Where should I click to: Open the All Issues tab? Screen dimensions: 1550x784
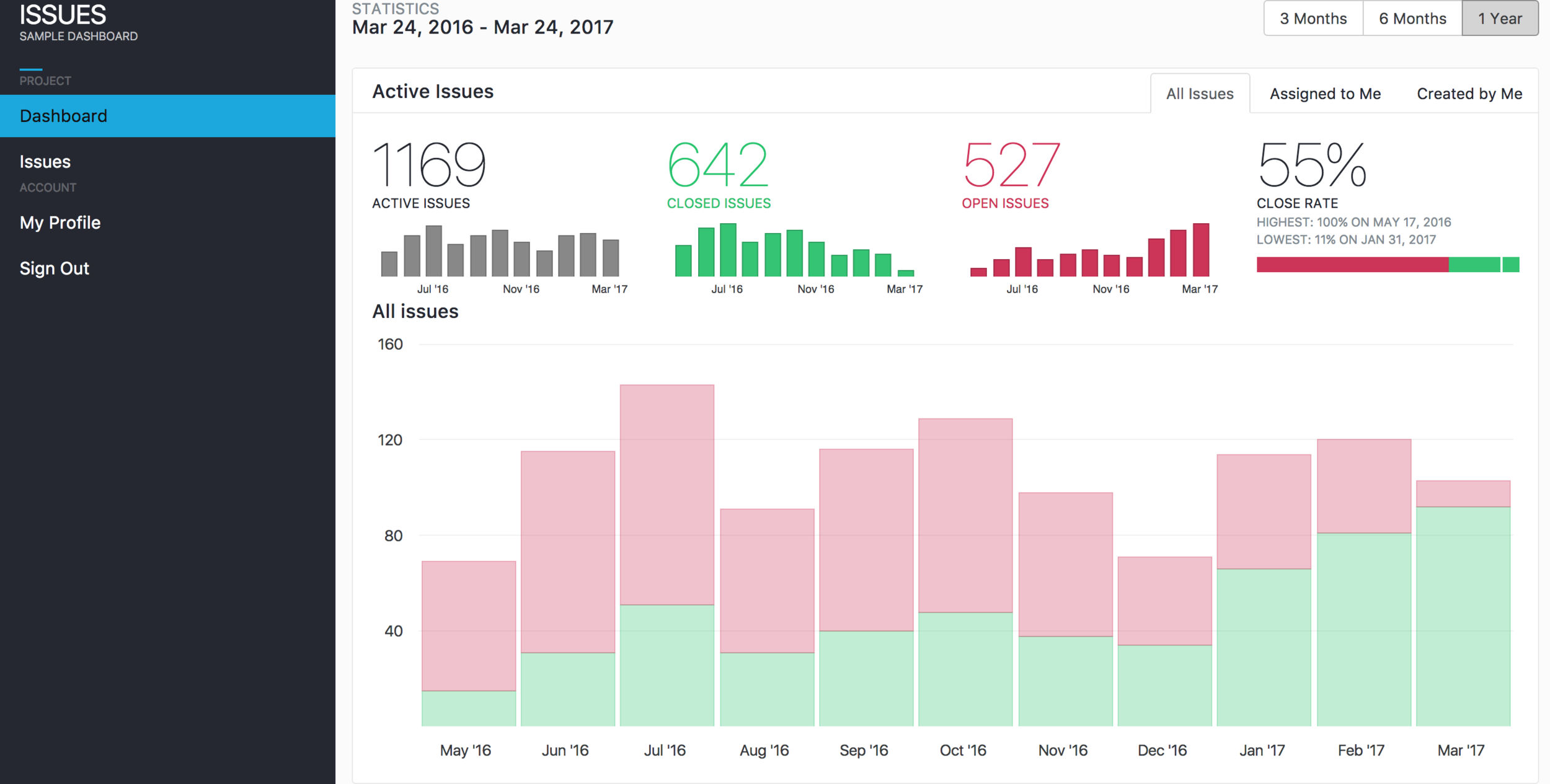click(x=1199, y=94)
